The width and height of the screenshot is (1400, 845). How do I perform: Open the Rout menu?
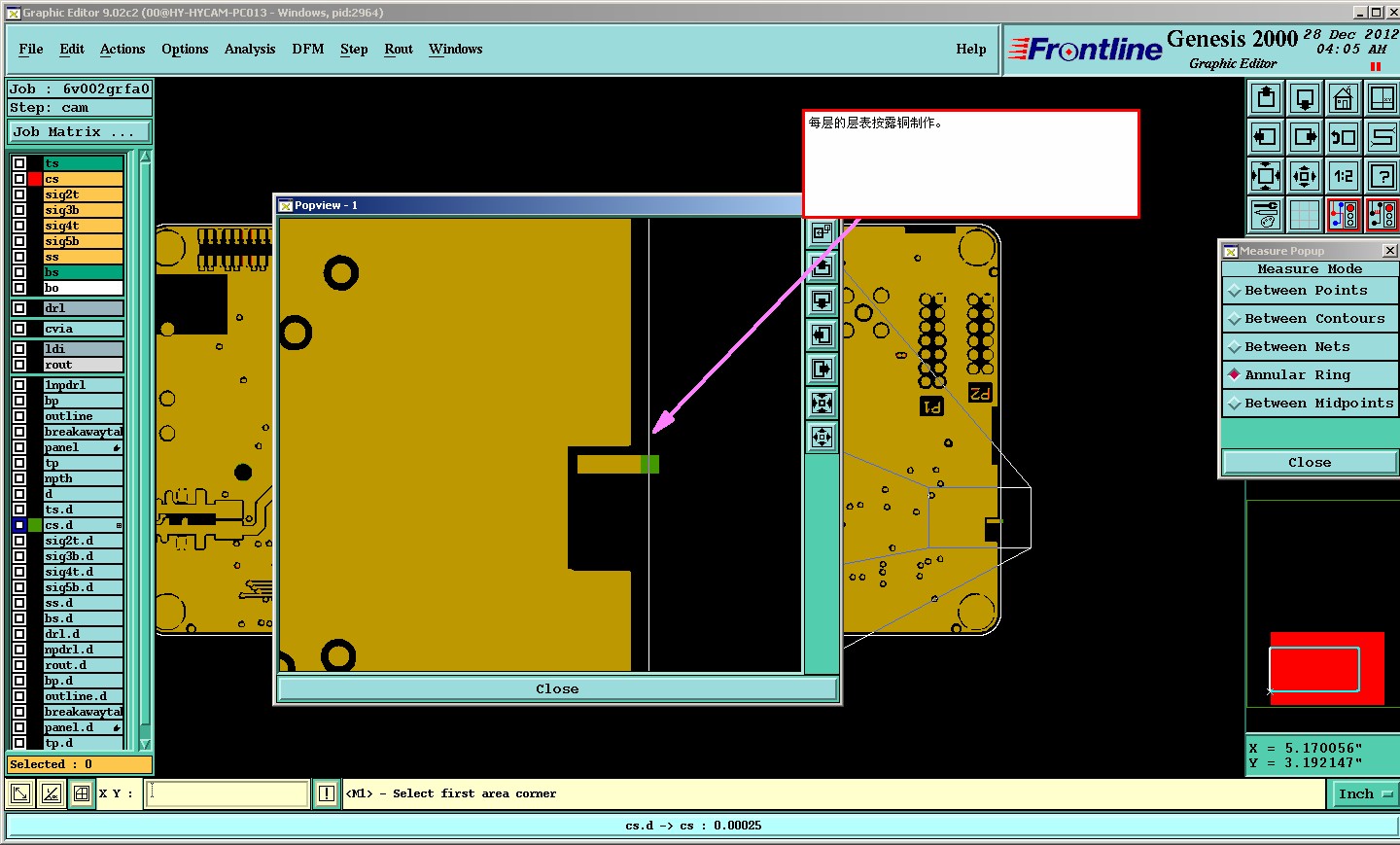click(399, 49)
